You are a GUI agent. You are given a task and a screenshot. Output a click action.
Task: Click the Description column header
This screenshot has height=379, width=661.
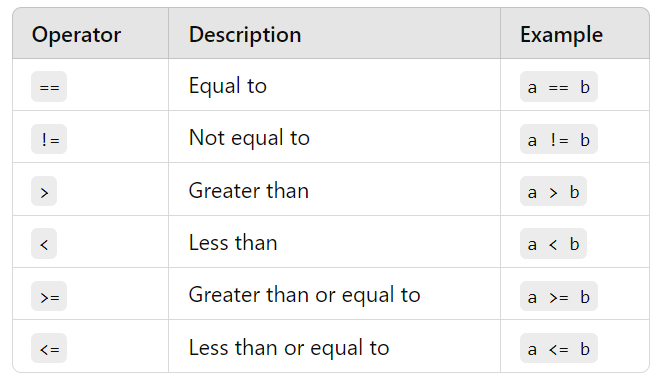click(x=245, y=35)
